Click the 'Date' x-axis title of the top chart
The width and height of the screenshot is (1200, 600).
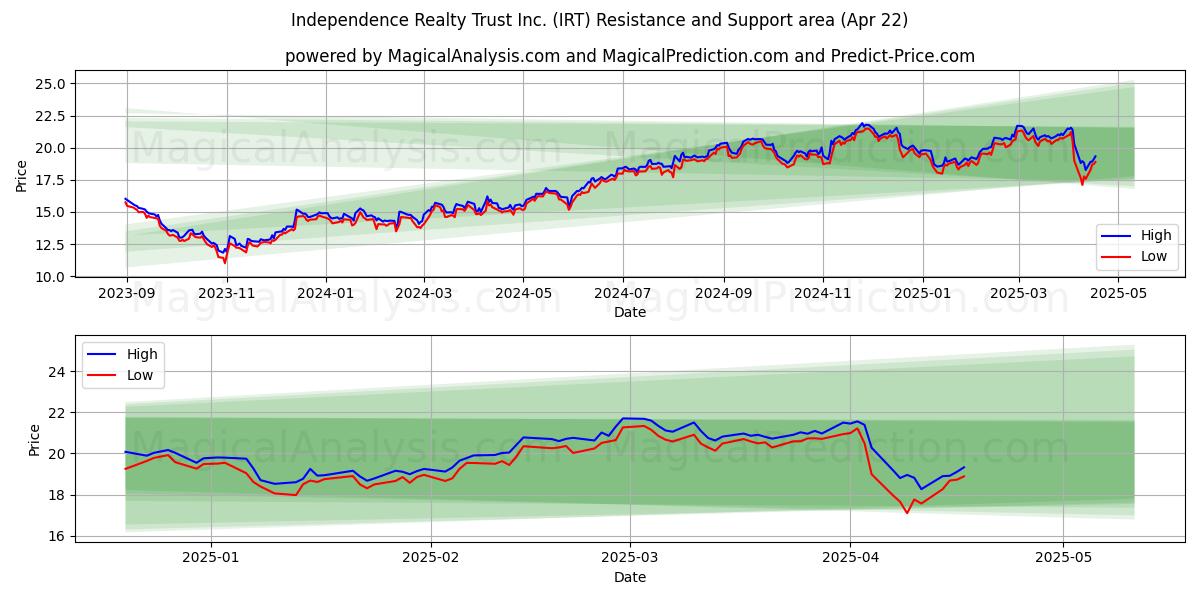(630, 312)
